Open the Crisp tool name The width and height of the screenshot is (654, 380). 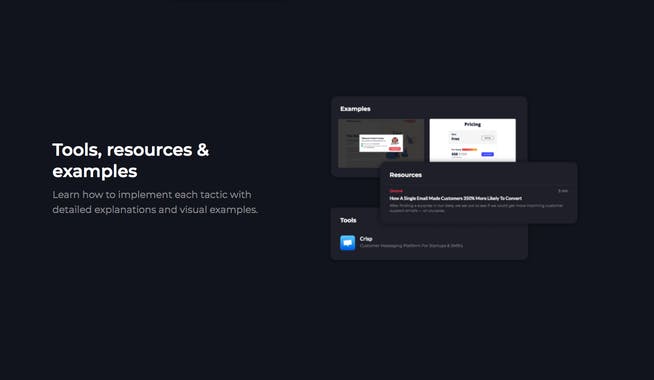pos(366,239)
